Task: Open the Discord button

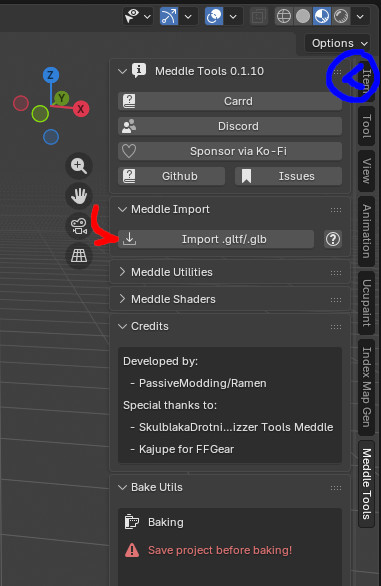Action: pos(230,126)
